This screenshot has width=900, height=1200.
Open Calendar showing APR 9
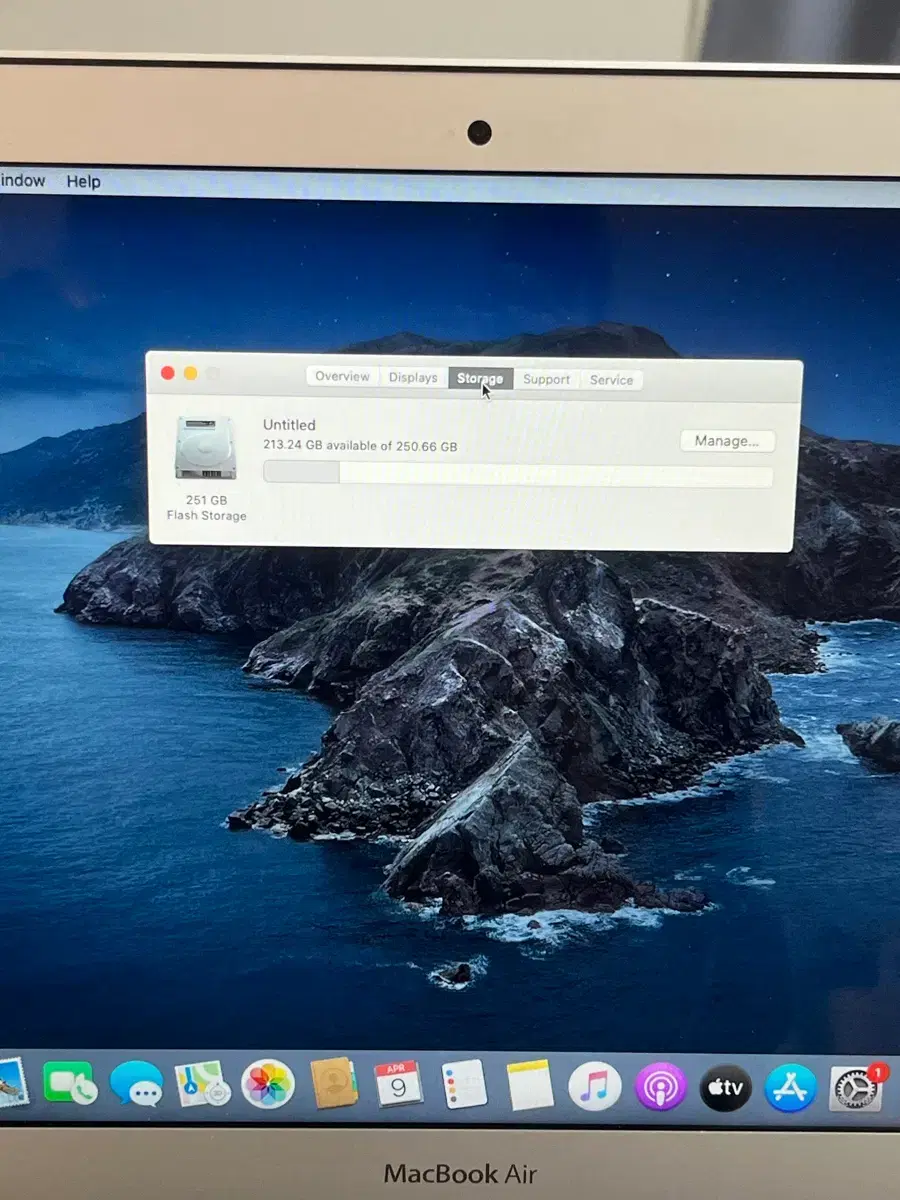(399, 1085)
